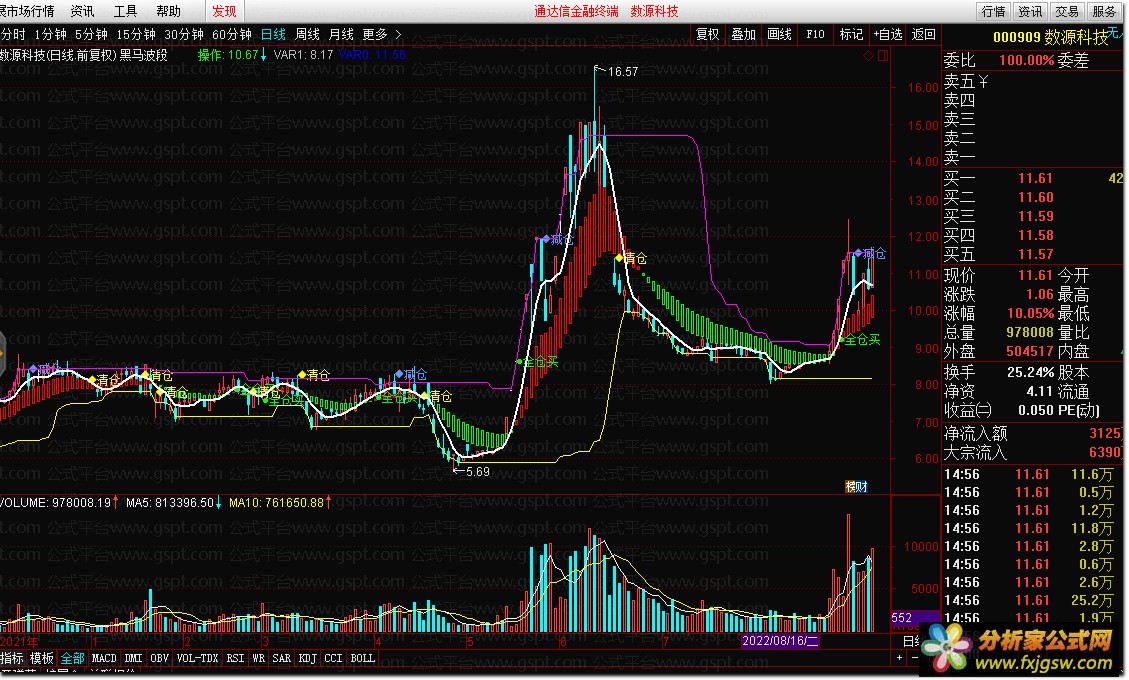Click the yellow 清仓 diamond marker near peak
The width and height of the screenshot is (1129, 680).
click(x=619, y=258)
